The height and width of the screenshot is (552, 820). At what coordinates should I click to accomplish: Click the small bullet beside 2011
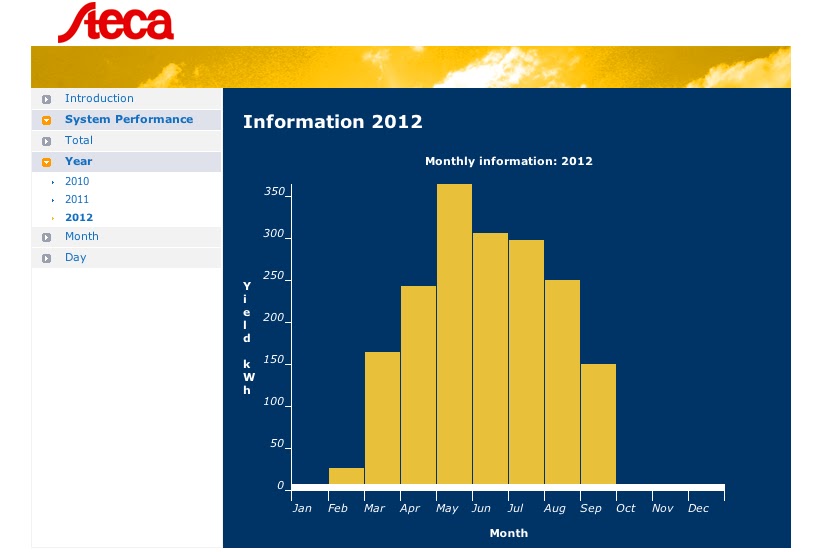click(53, 200)
